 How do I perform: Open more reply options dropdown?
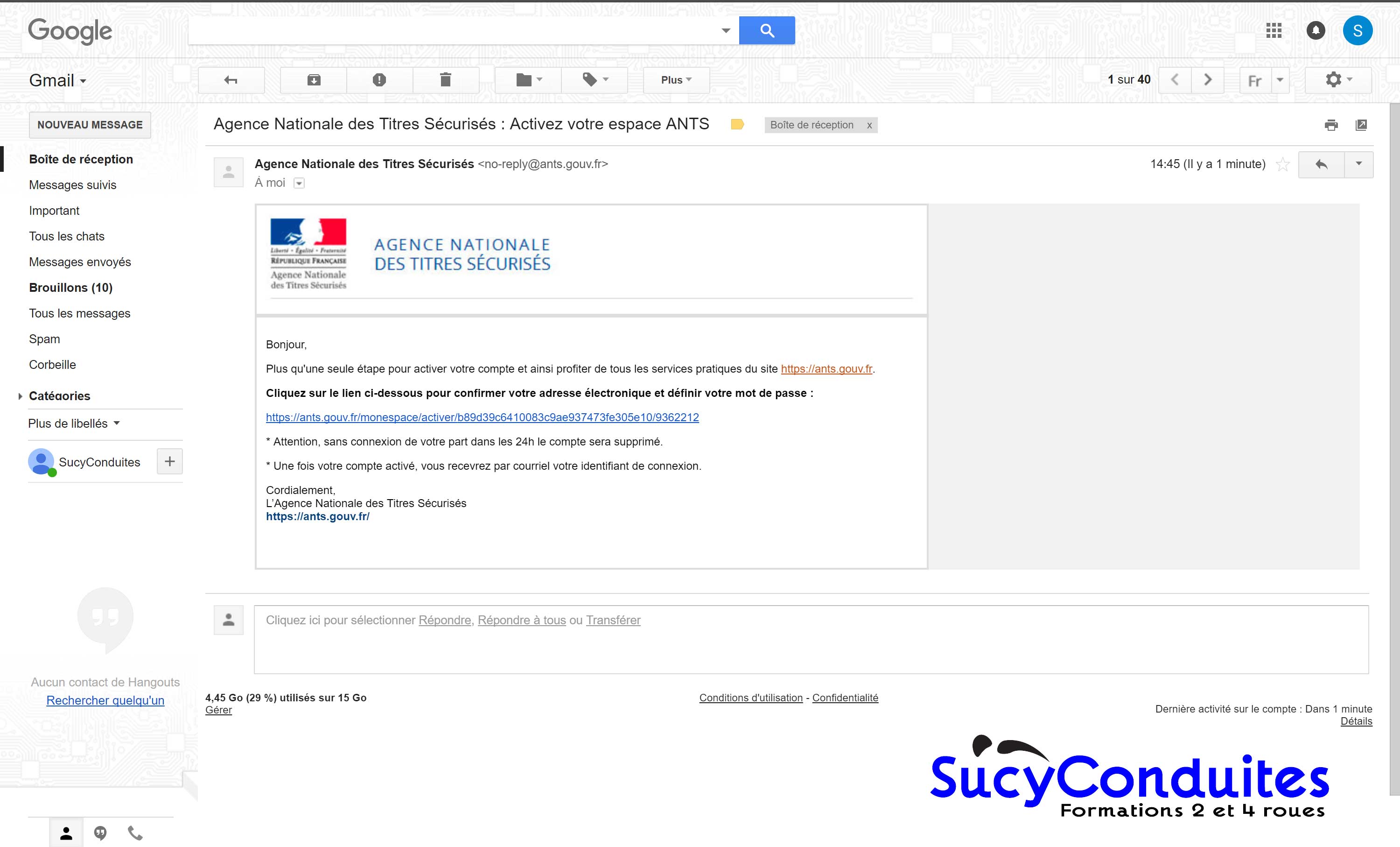click(1359, 164)
